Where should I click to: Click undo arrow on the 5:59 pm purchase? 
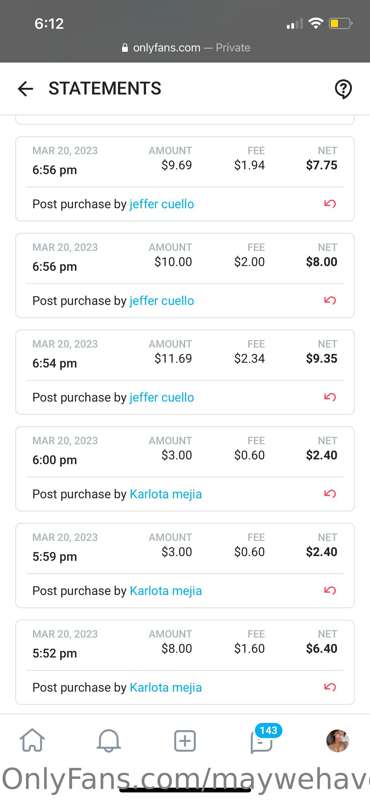(x=330, y=590)
